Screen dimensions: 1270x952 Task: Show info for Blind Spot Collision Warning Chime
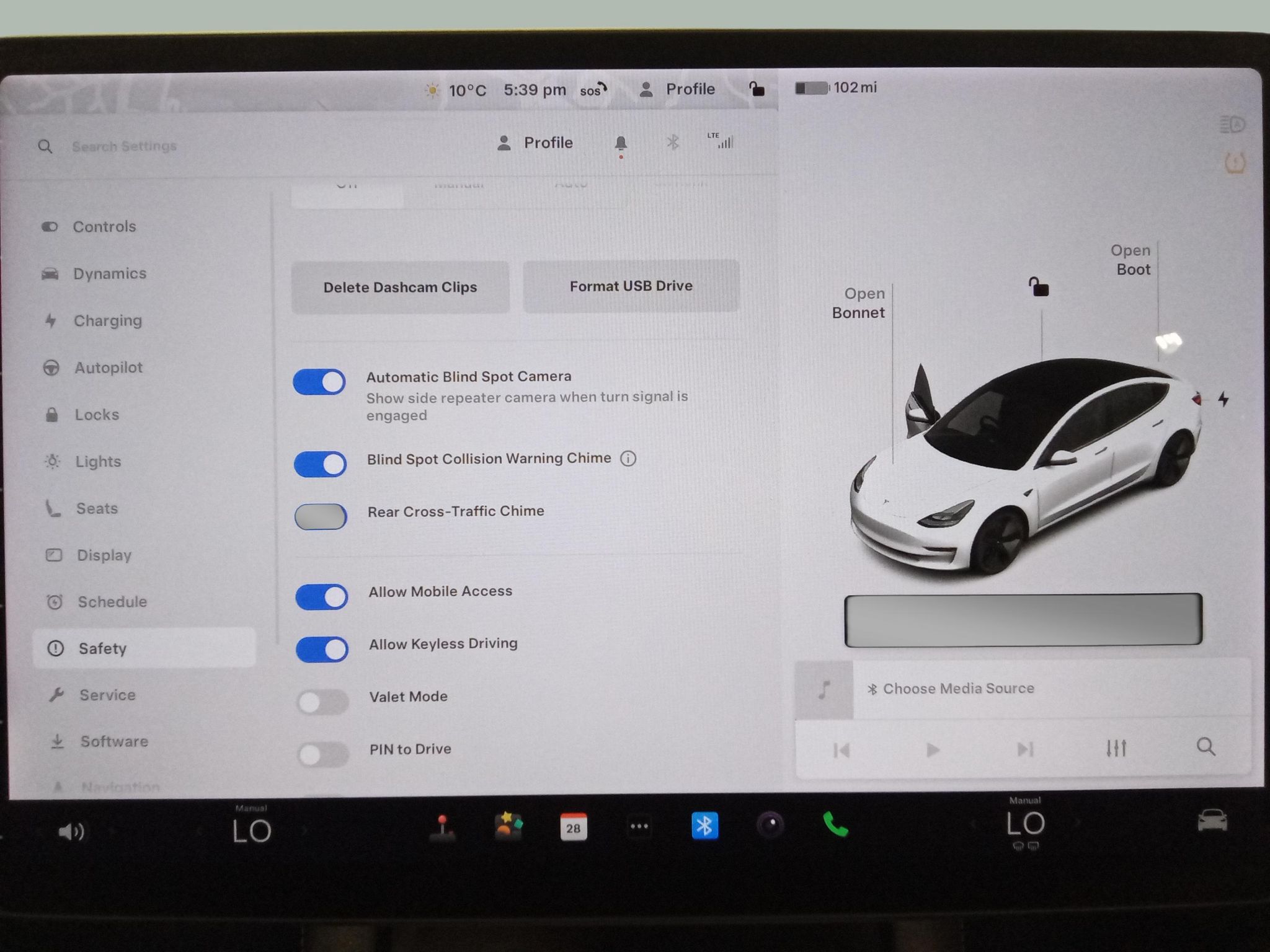click(x=628, y=459)
